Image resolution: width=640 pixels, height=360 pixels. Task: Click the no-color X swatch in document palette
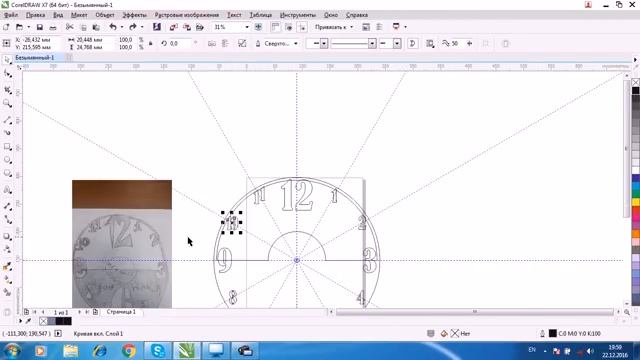[43, 321]
